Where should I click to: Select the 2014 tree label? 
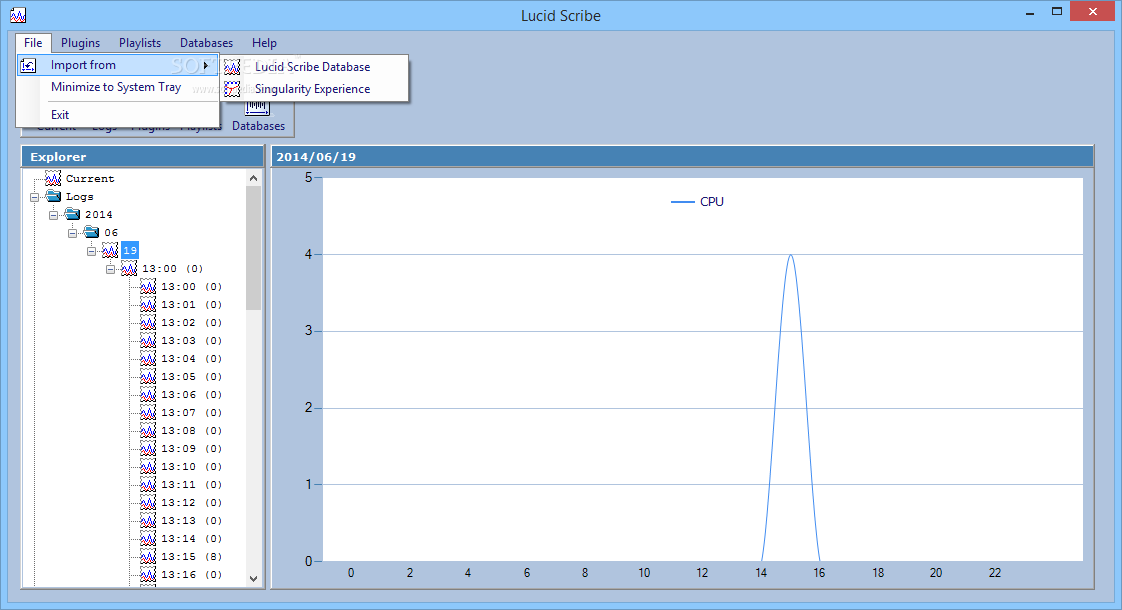coord(99,215)
